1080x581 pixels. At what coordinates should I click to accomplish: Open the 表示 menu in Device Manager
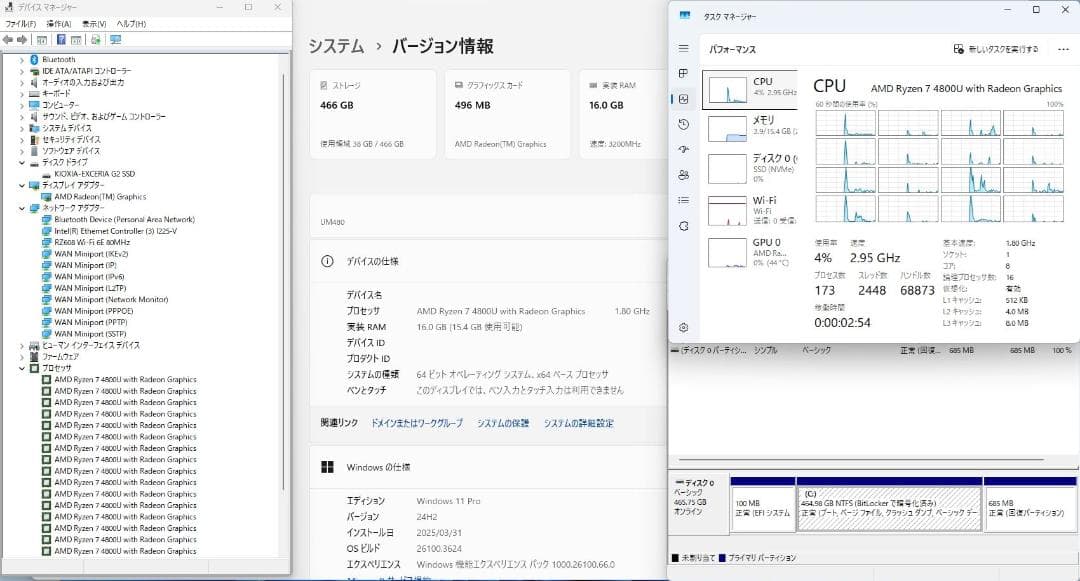94,24
